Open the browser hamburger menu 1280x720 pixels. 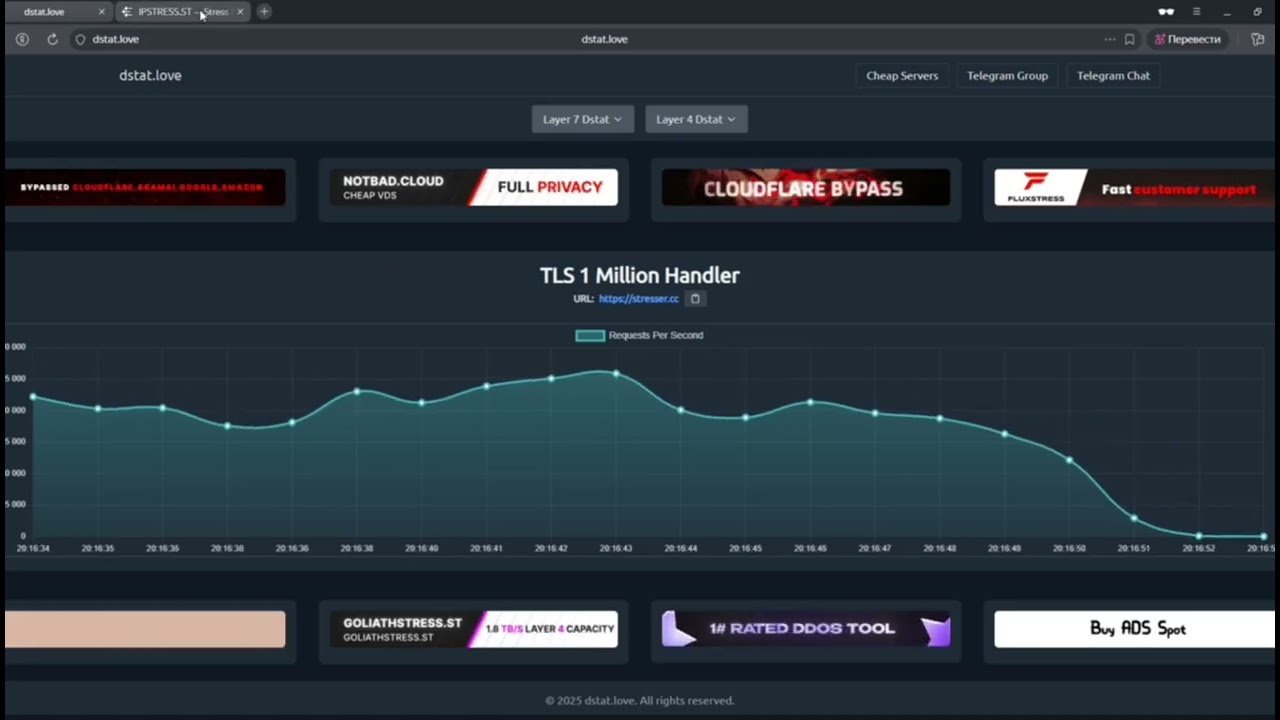(x=1196, y=12)
